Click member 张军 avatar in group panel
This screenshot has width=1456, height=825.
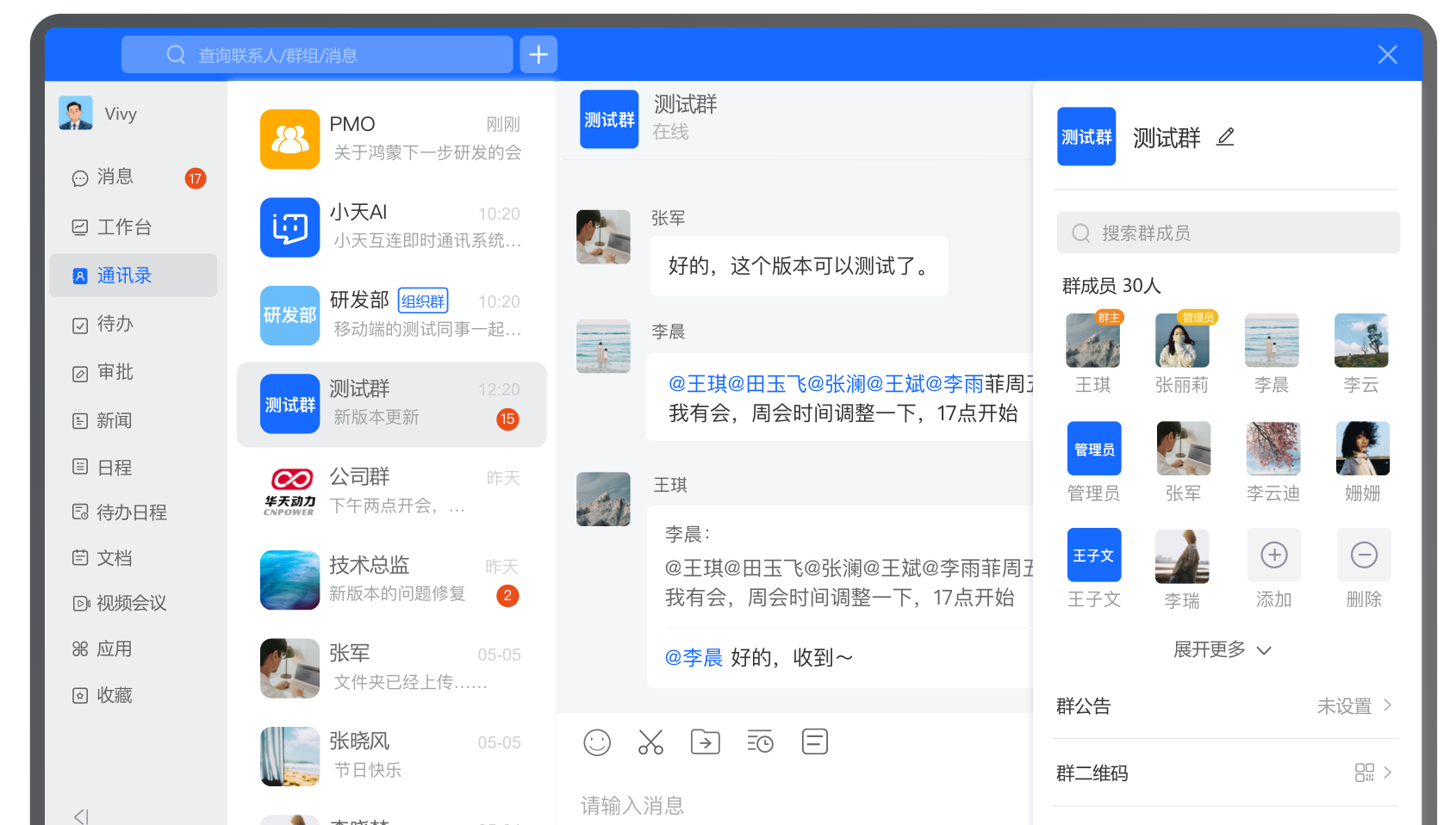(x=1183, y=448)
